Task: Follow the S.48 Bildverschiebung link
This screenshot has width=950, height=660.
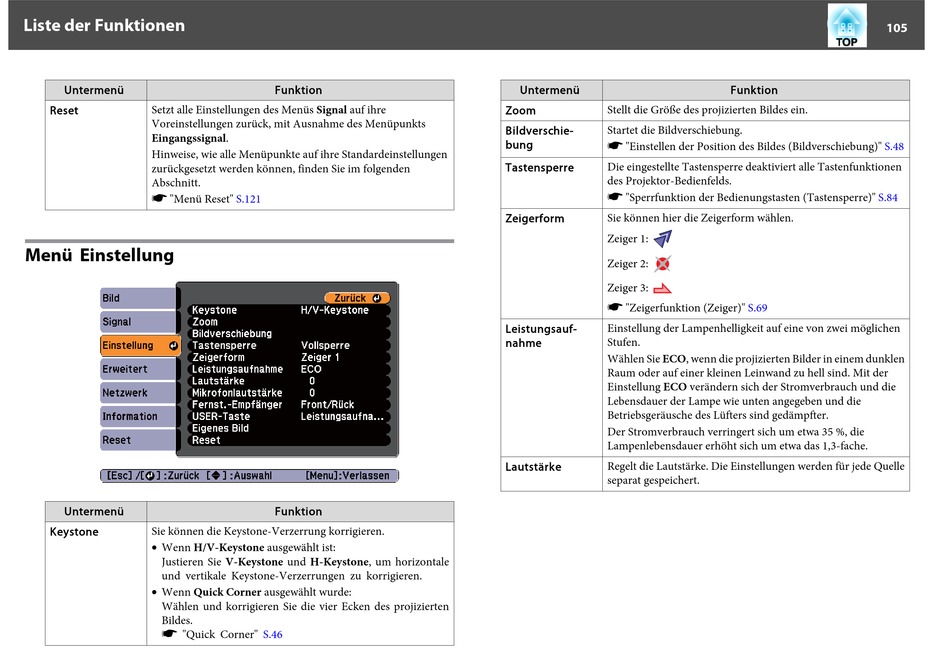Action: click(894, 147)
